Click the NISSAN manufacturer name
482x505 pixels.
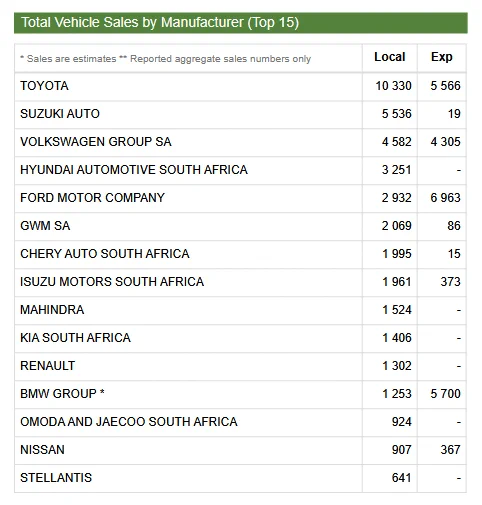(x=42, y=450)
